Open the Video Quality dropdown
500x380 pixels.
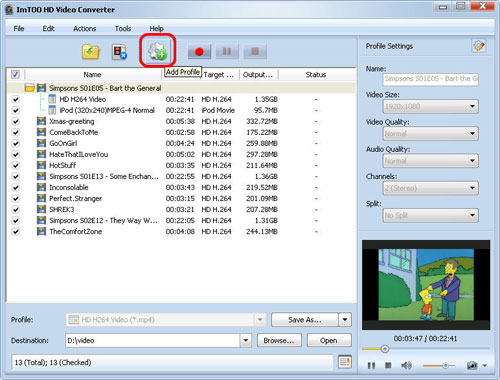(x=431, y=134)
